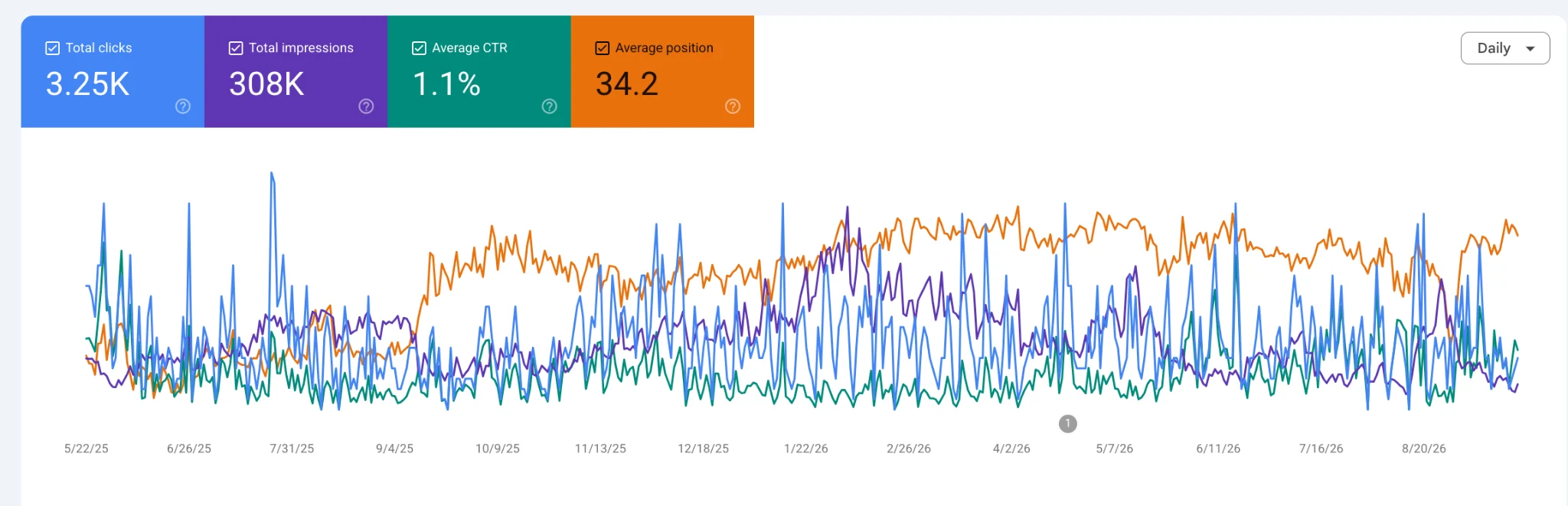
Task: Uncheck the Average position checkbox
Action: 603,48
